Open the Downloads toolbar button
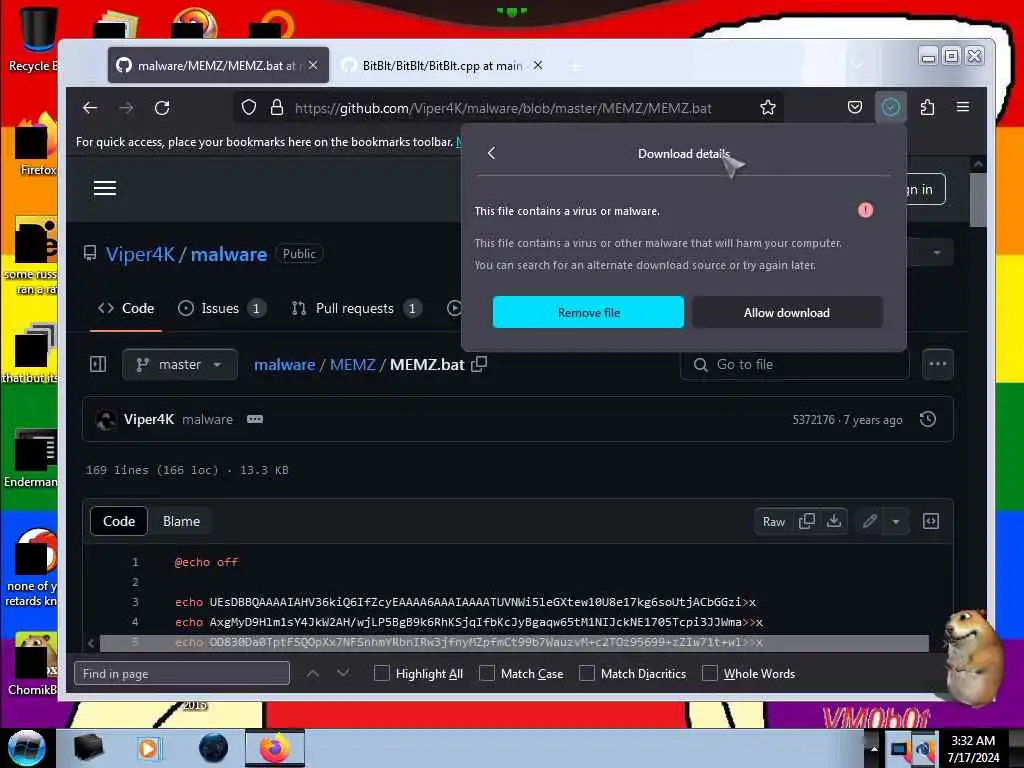This screenshot has height=768, width=1024. click(x=891, y=107)
